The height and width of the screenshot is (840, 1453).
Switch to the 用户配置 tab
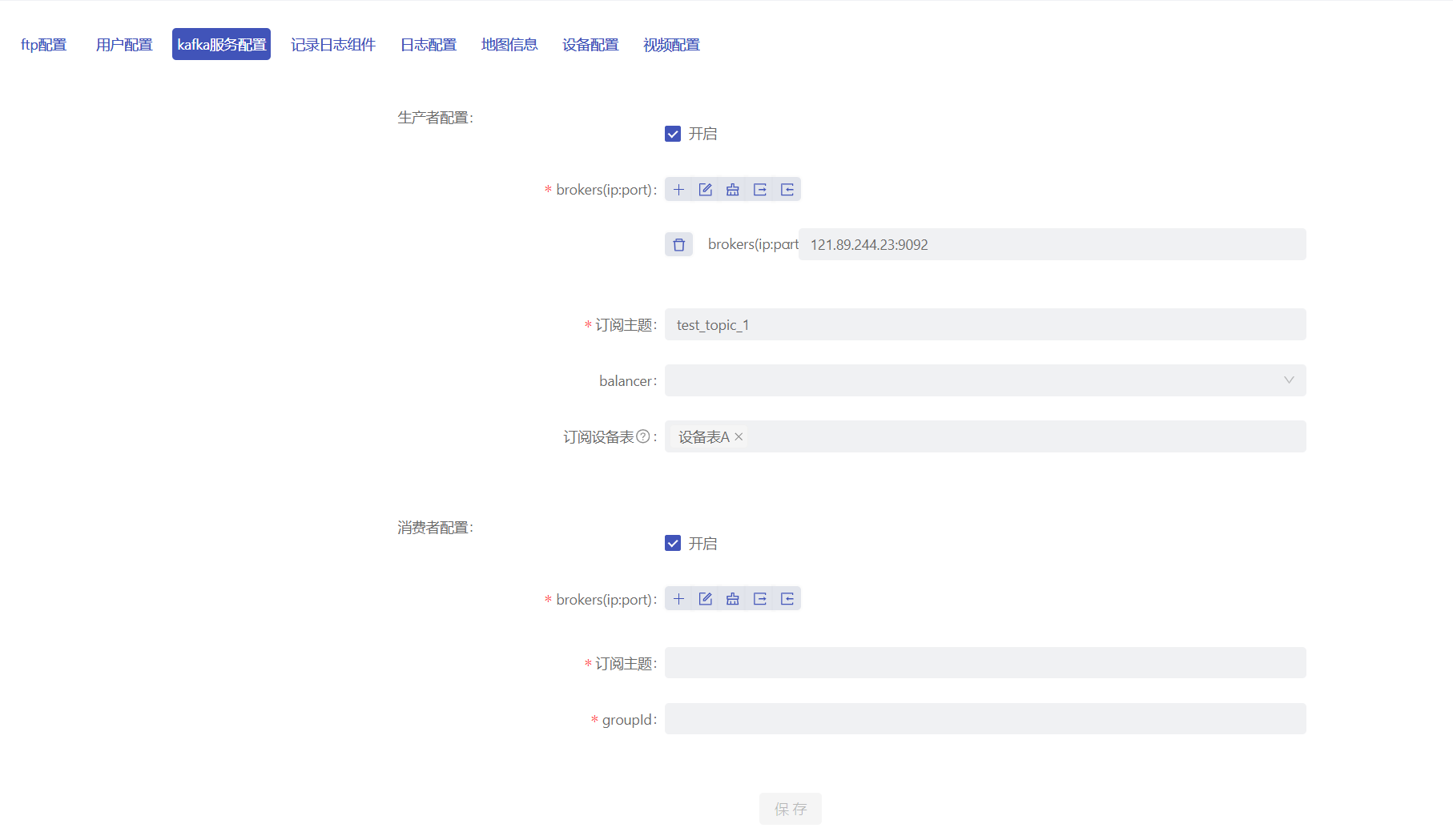click(124, 45)
